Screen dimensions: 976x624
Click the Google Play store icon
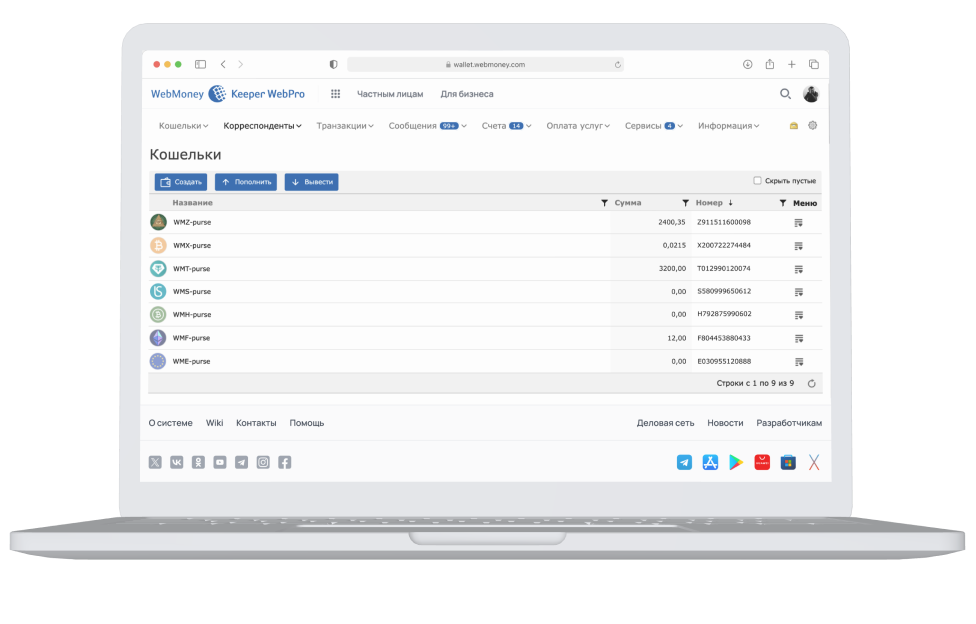[736, 462]
